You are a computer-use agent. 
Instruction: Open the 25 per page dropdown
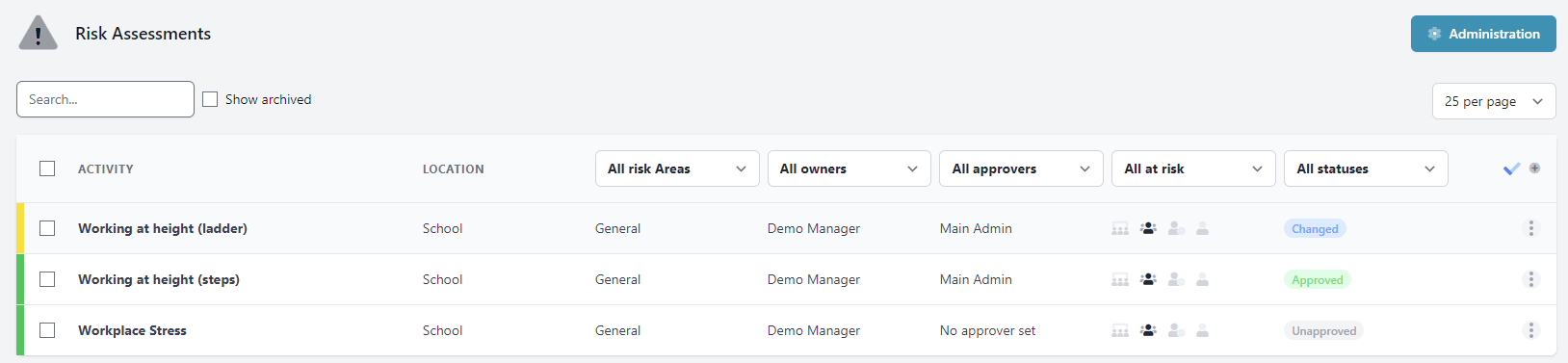point(1494,101)
